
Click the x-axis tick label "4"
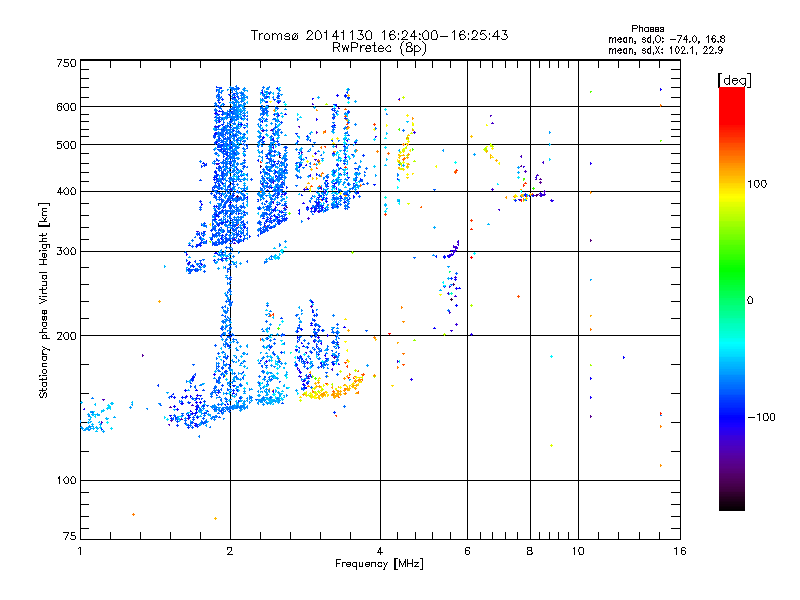(x=380, y=551)
